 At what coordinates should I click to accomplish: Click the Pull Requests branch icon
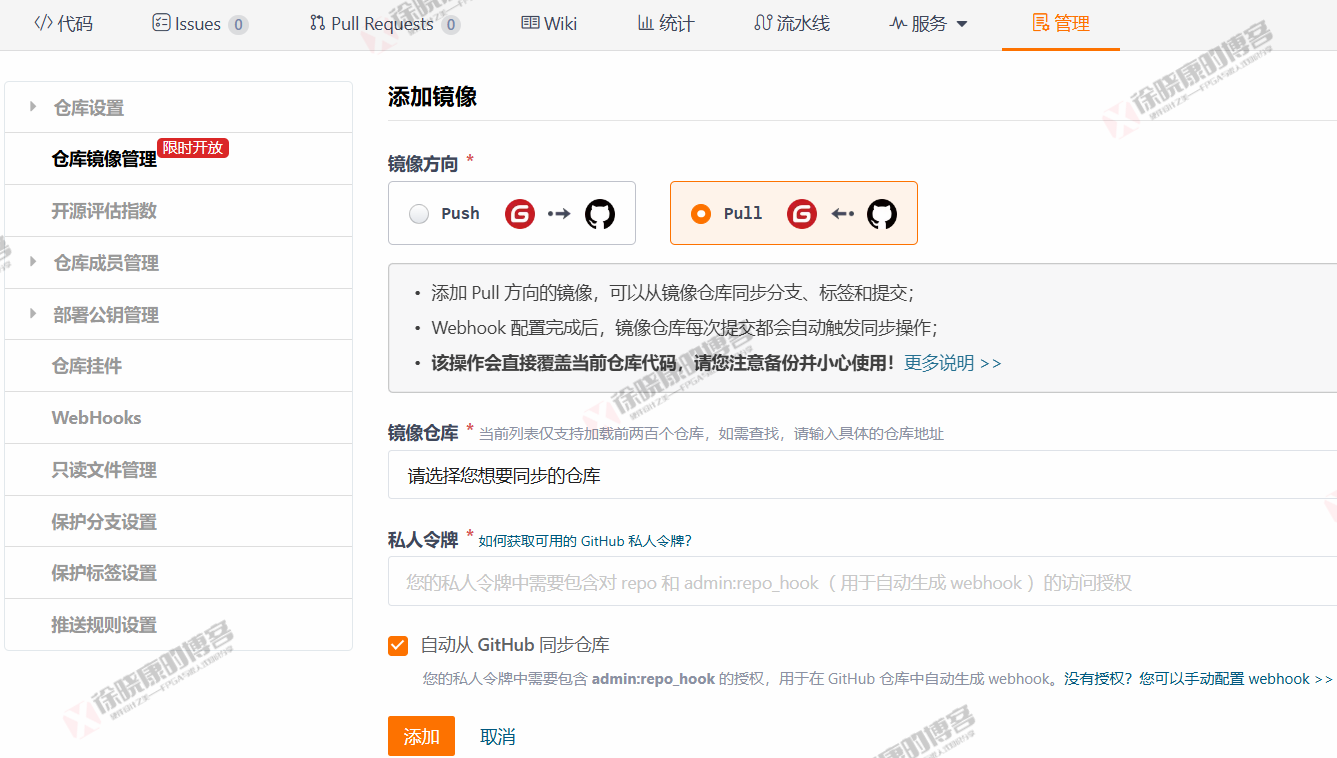318,23
